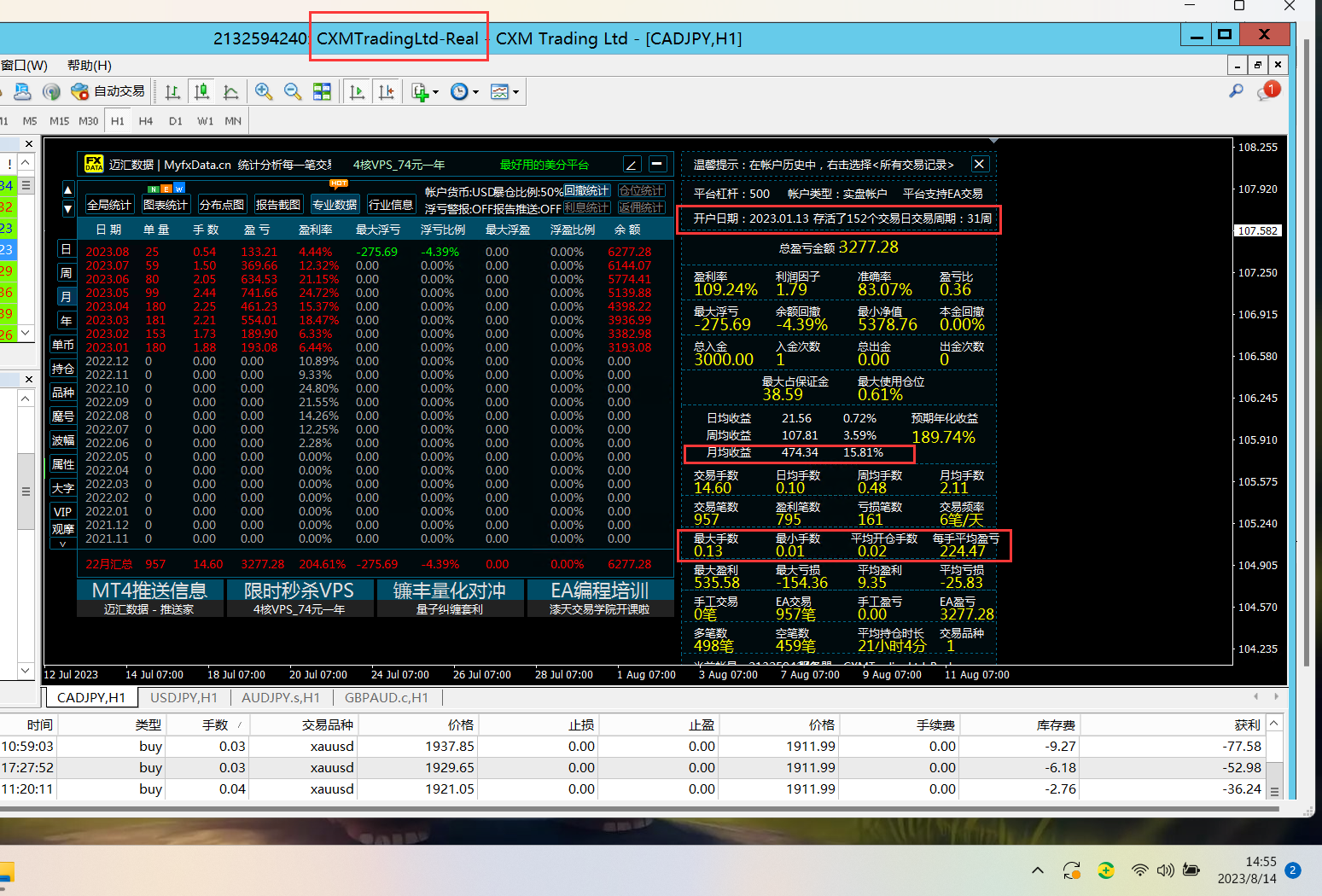Select the 魔号 sidebar button
Image resolution: width=1322 pixels, height=896 pixels.
click(x=62, y=416)
